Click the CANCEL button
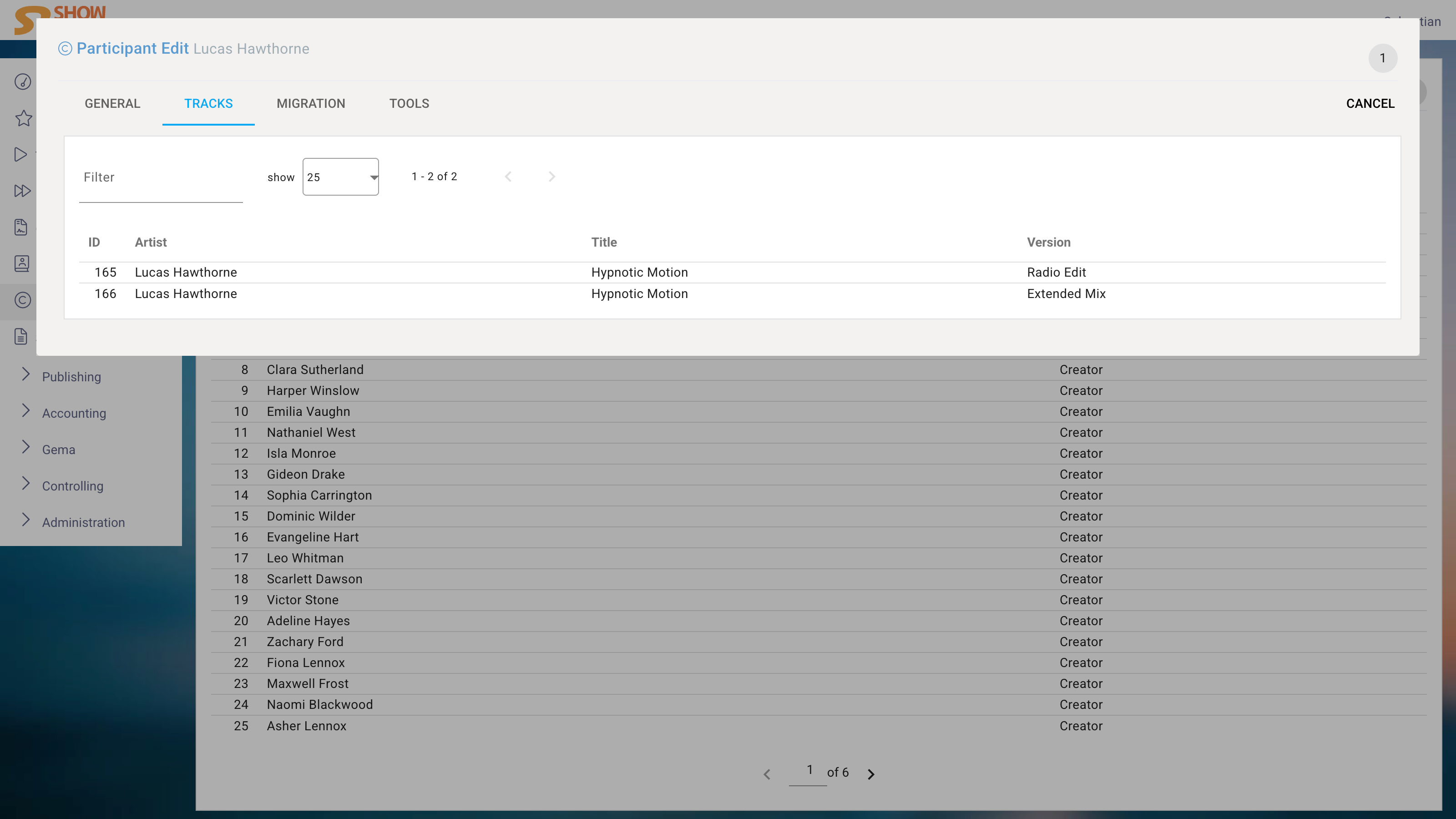1456x819 pixels. pyautogui.click(x=1370, y=103)
